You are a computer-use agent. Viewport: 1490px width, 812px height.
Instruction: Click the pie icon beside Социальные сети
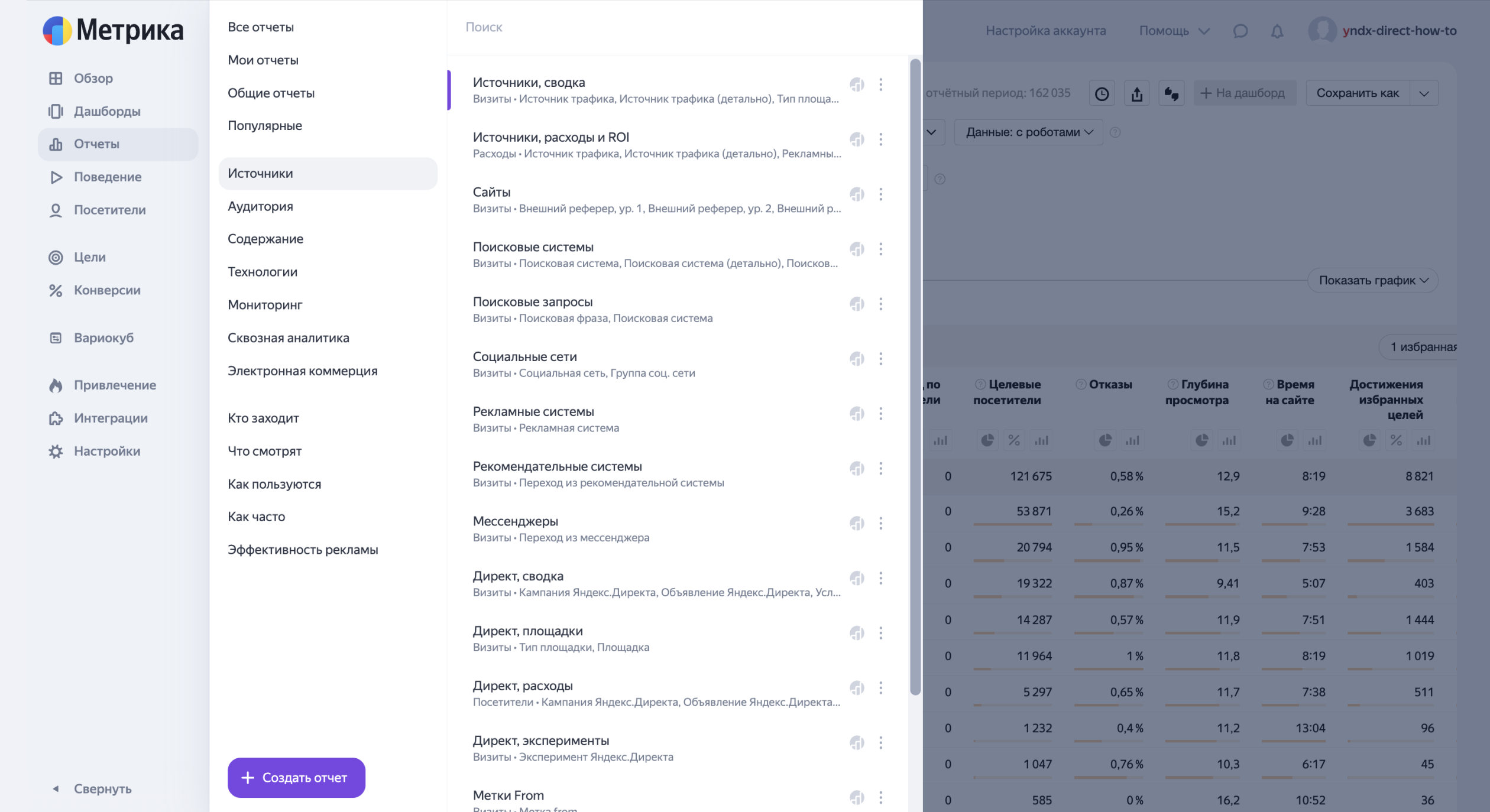coord(857,359)
